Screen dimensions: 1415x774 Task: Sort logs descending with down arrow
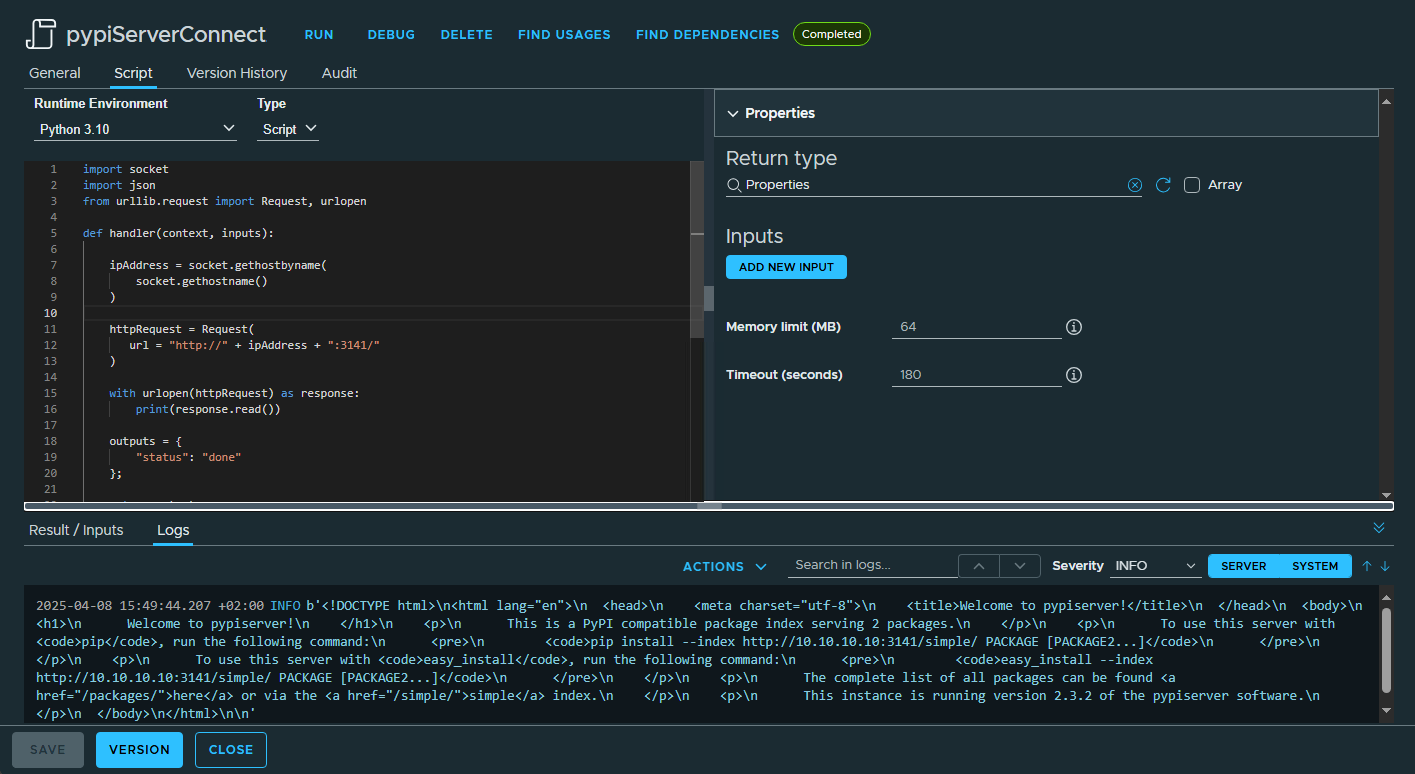tap(1385, 566)
